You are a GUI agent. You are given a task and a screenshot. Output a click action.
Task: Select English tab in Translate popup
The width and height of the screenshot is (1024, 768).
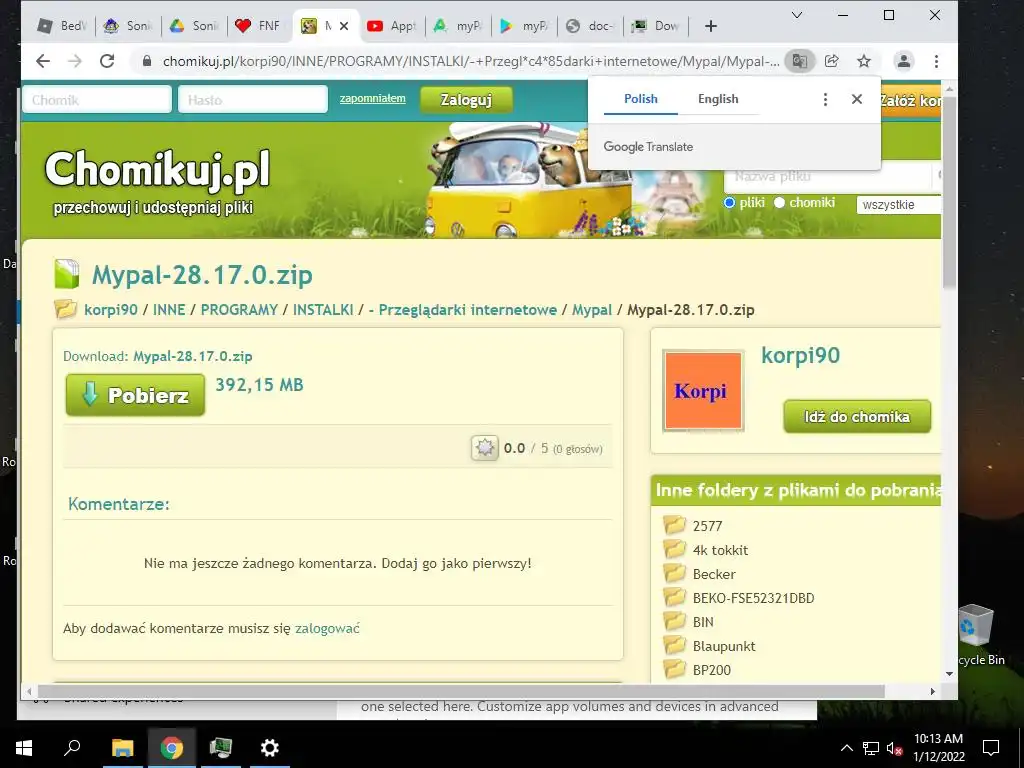718,99
